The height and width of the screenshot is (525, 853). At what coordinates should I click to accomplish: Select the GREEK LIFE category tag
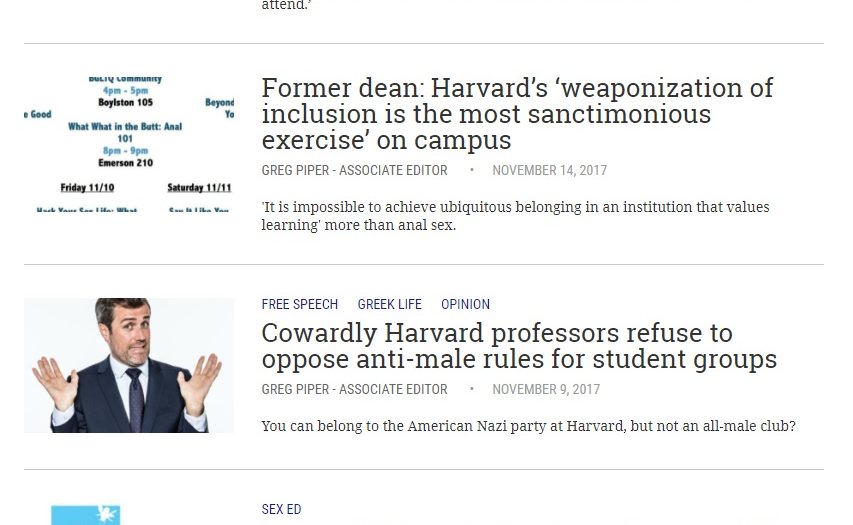(390, 304)
